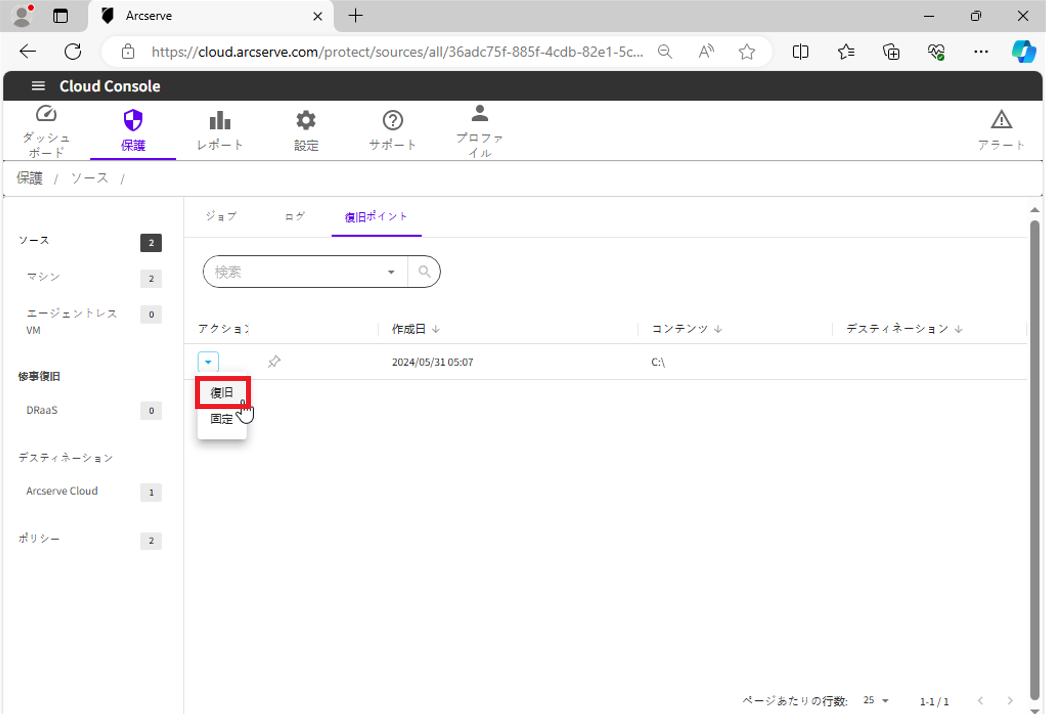
Task: Open Arcserve Cloud destination in sidebar
Action: [62, 491]
